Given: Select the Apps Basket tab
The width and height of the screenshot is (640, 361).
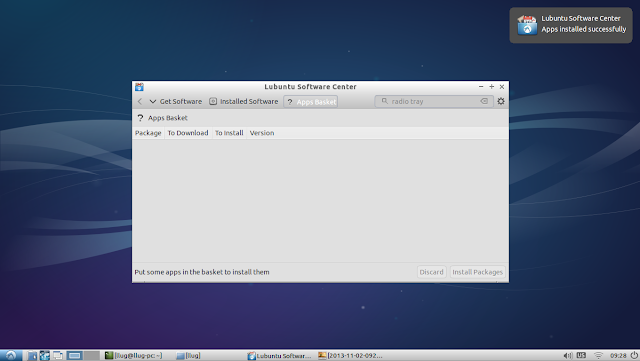Looking at the screenshot, I should coord(311,102).
